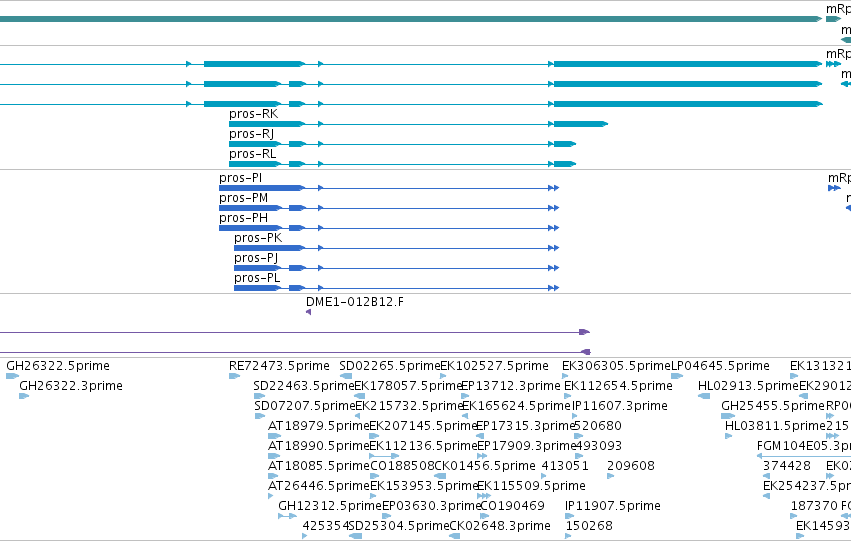851x541 pixels.
Task: Click the feature labeled 187370
Action: (x=814, y=506)
